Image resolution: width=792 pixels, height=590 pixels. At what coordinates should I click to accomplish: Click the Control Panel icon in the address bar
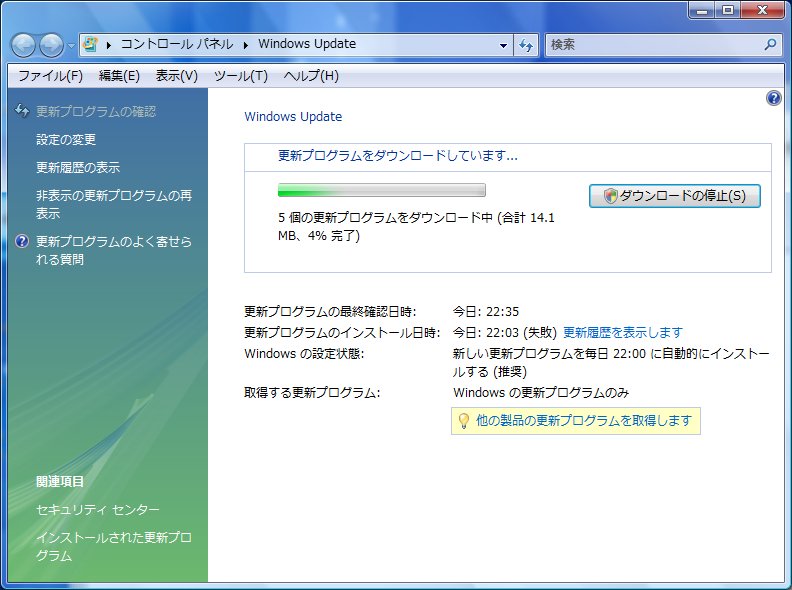pyautogui.click(x=90, y=44)
